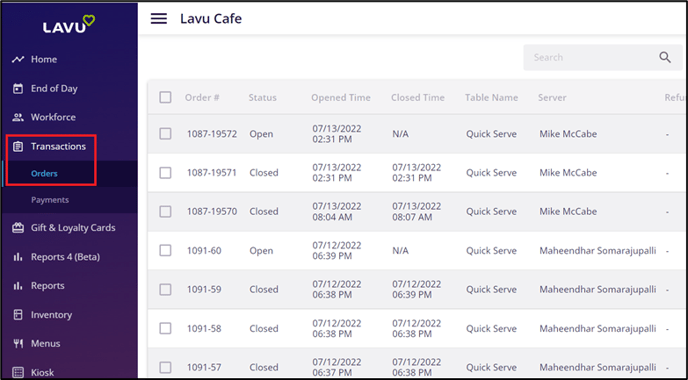Click the Lavu logo in the sidebar
The height and width of the screenshot is (380, 688).
(x=69, y=25)
